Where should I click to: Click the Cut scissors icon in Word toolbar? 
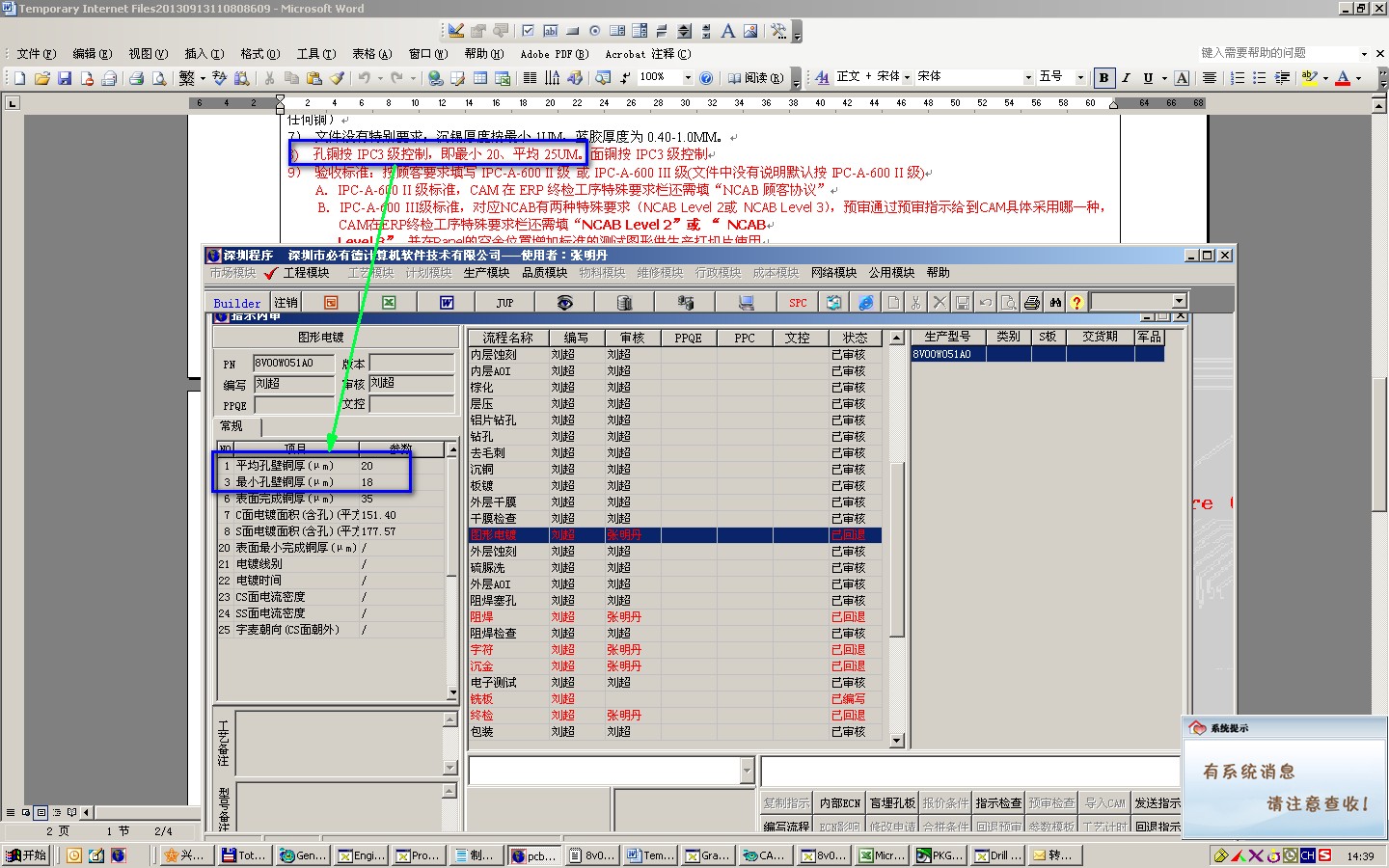pyautogui.click(x=269, y=78)
